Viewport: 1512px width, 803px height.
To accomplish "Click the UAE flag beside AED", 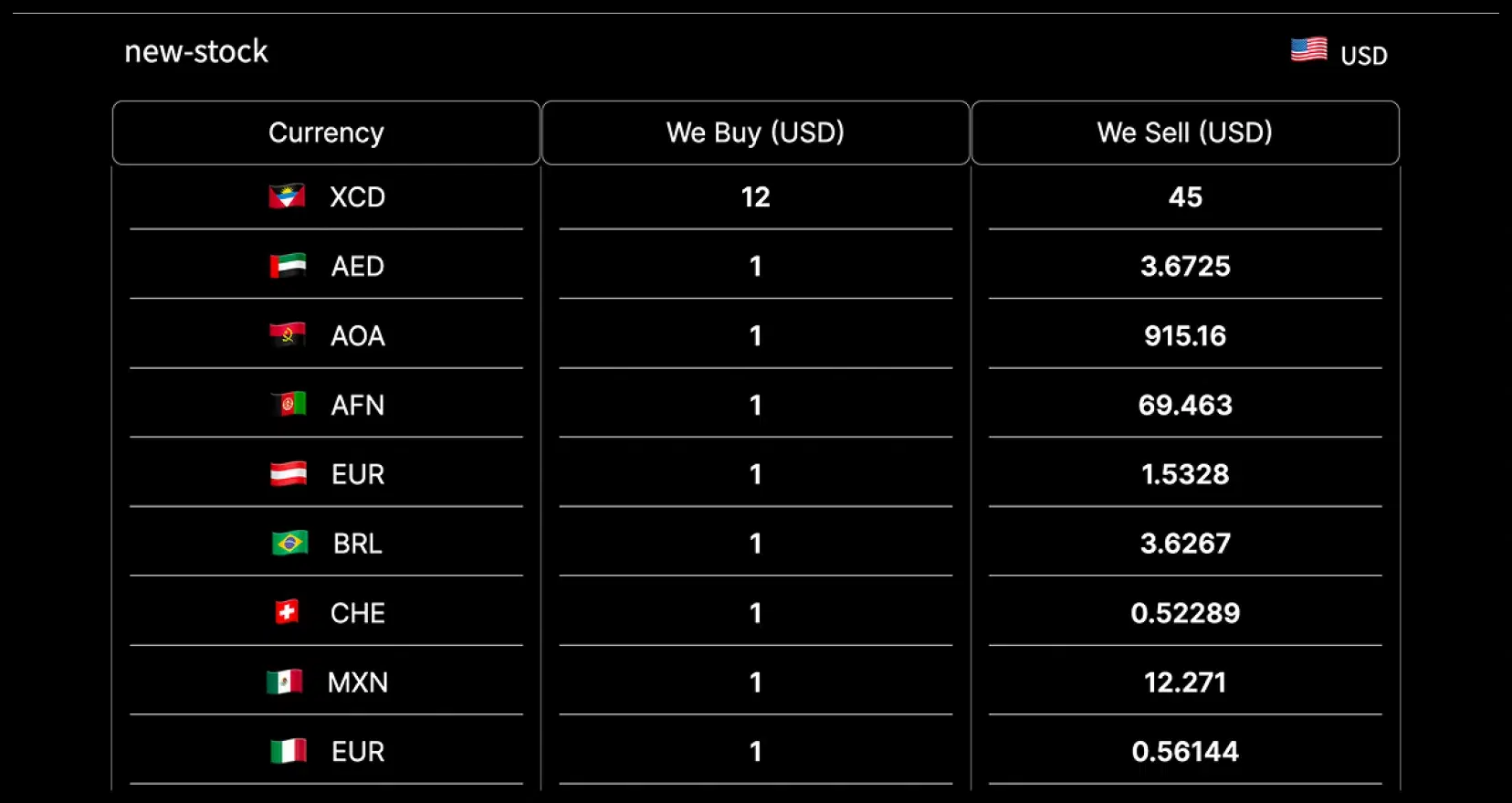I will click(x=288, y=266).
